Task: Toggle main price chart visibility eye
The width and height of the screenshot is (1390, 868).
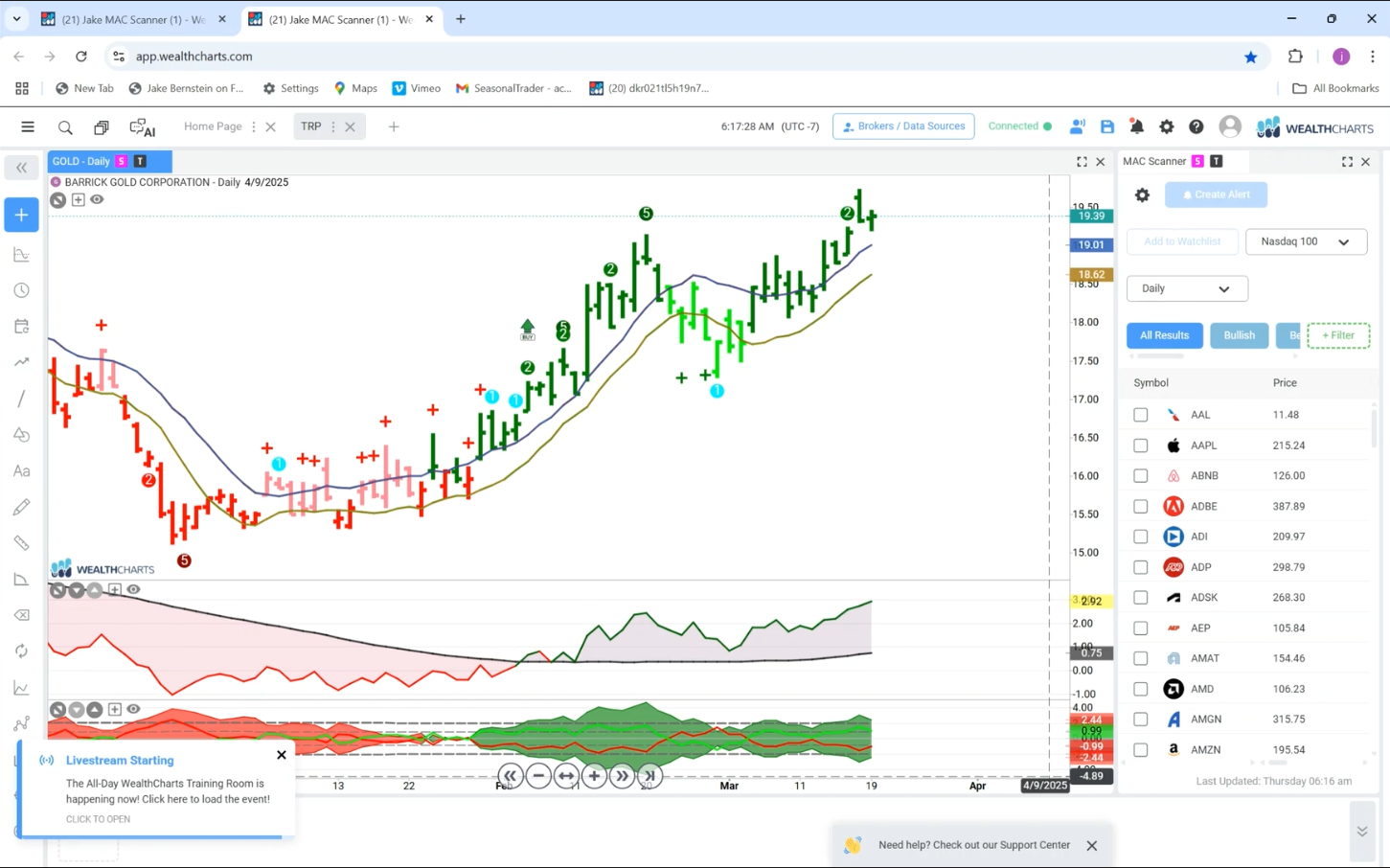Action: pyautogui.click(x=97, y=199)
